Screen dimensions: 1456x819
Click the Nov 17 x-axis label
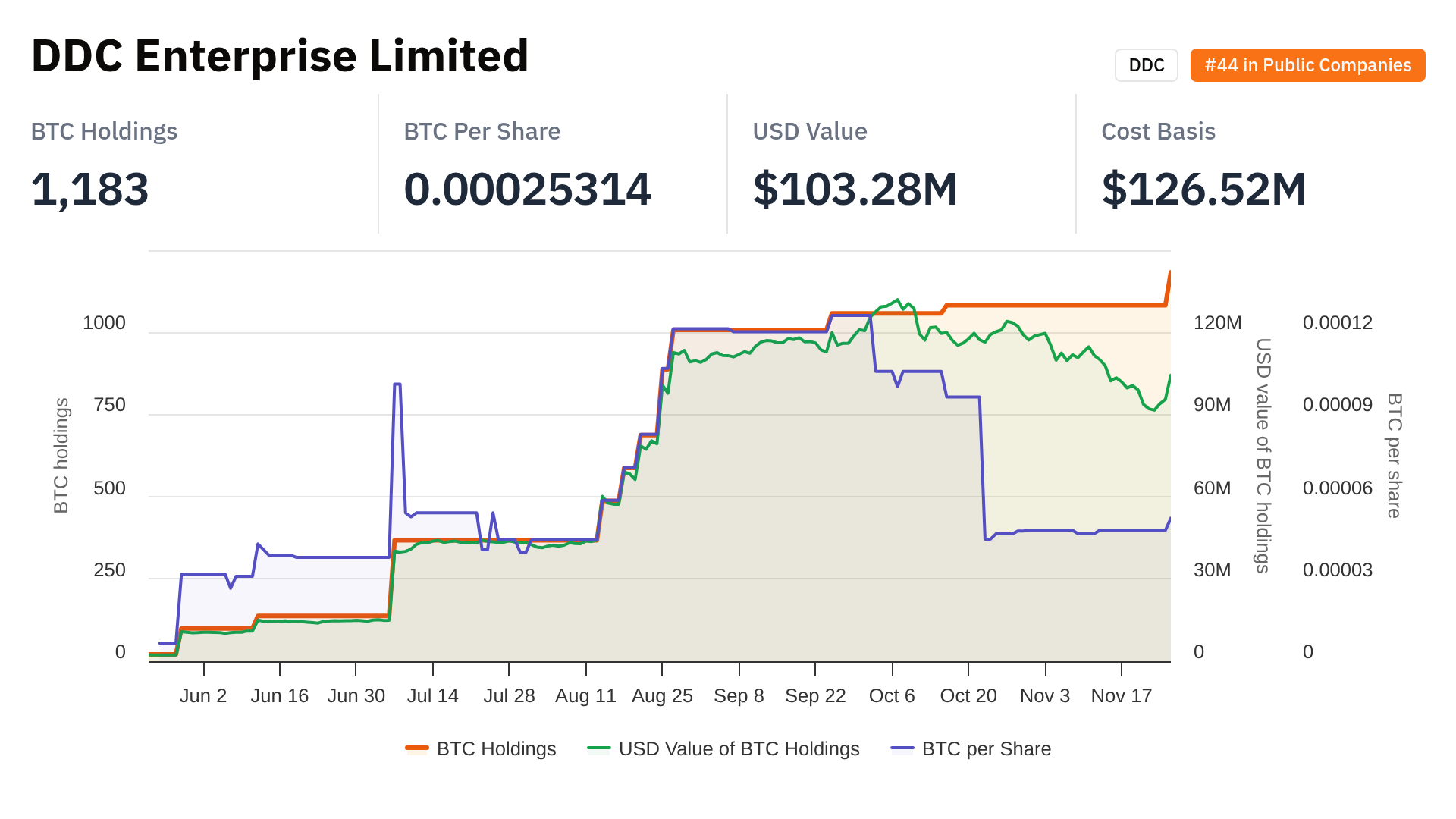(x=1121, y=695)
